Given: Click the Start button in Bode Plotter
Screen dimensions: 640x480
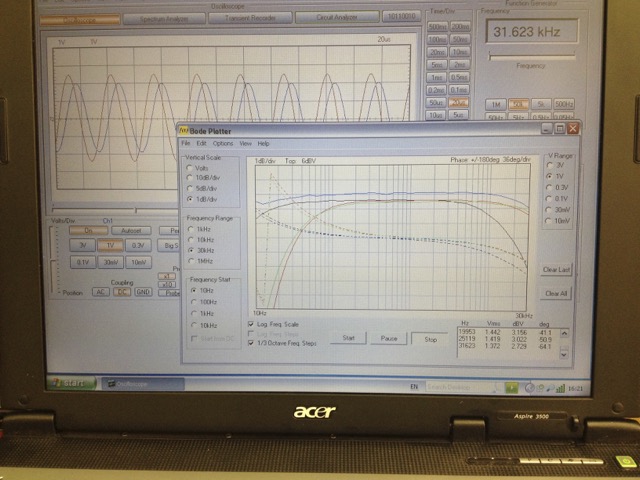Looking at the screenshot, I should coord(348,338).
